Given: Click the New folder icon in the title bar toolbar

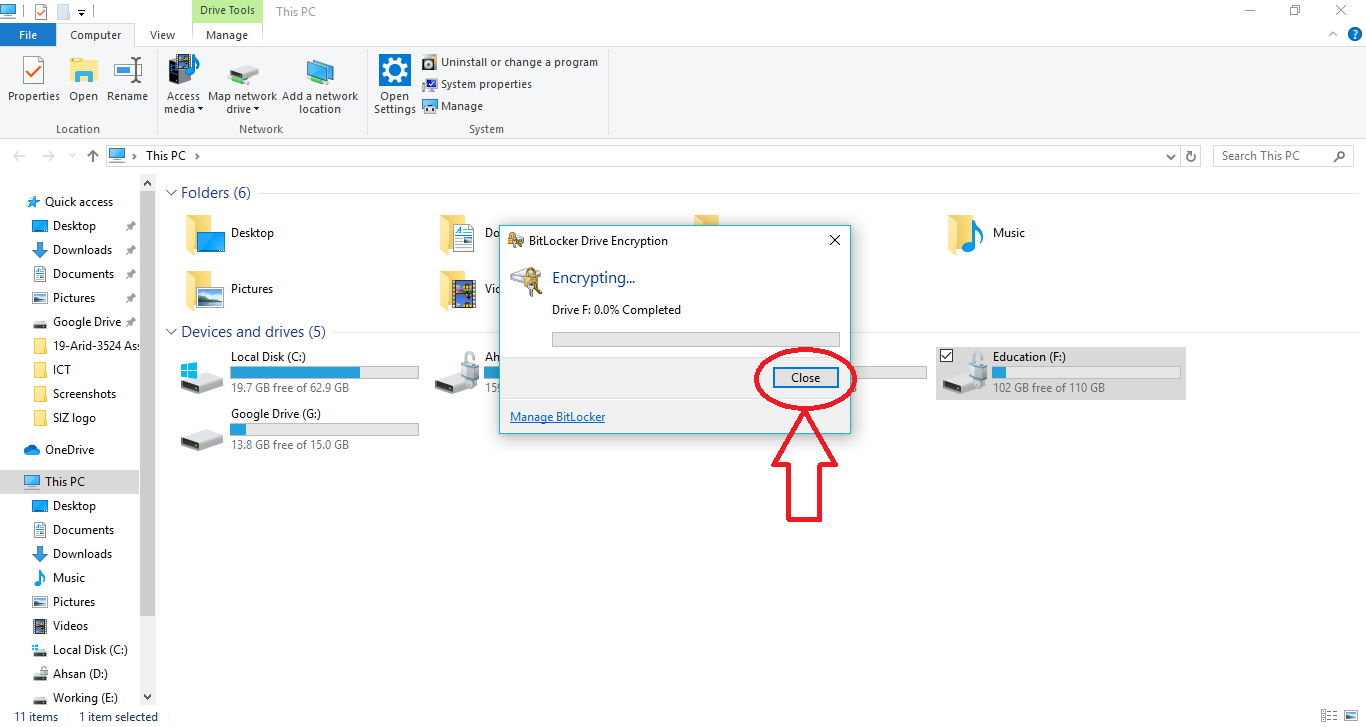Looking at the screenshot, I should coord(63,12).
